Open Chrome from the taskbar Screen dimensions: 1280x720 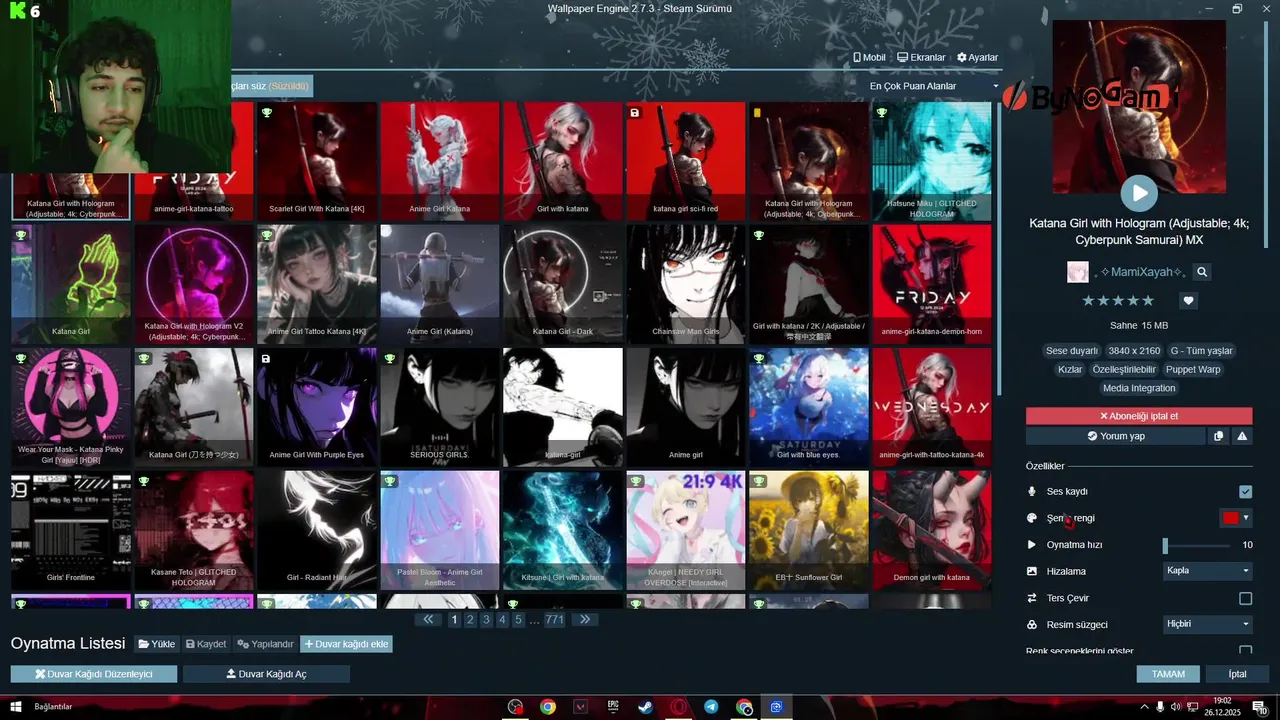point(548,706)
